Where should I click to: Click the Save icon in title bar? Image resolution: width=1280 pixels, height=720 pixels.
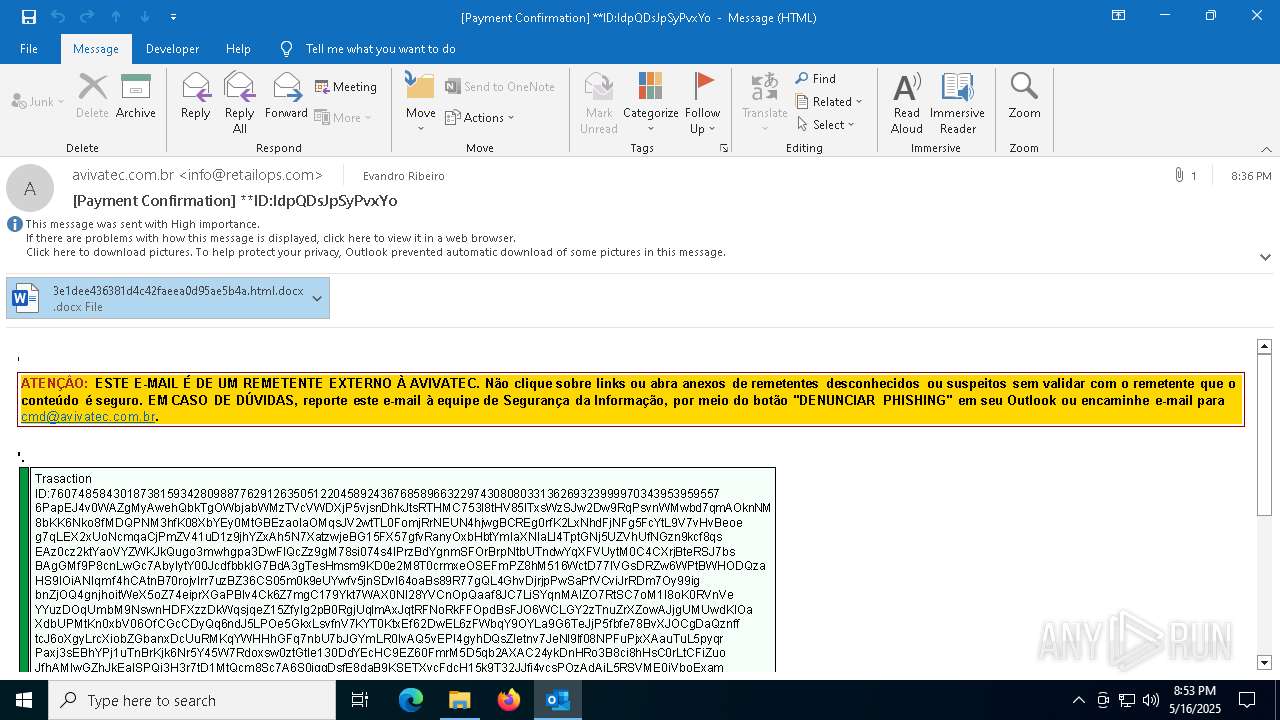(x=29, y=17)
